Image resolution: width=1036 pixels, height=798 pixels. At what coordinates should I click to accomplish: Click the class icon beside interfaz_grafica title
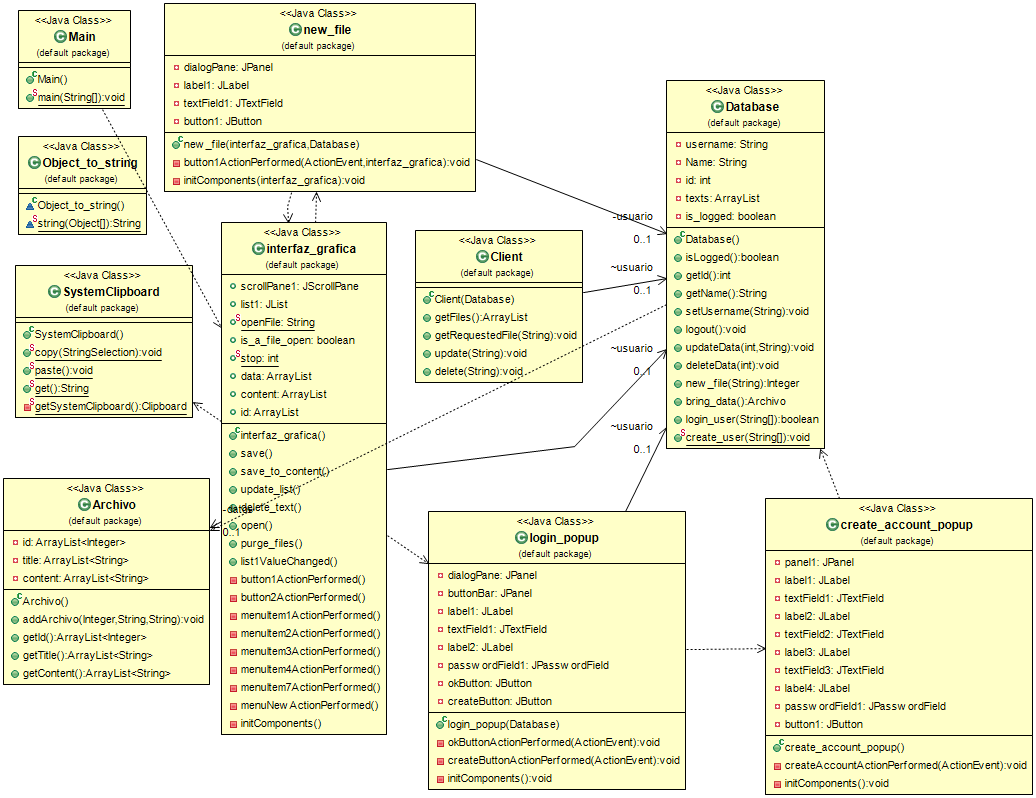point(258,249)
